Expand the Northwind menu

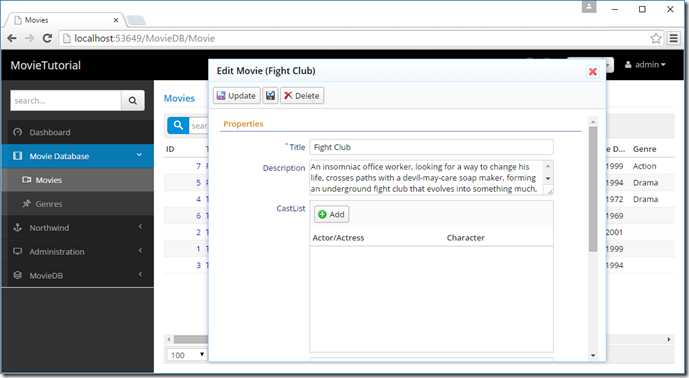(x=77, y=228)
